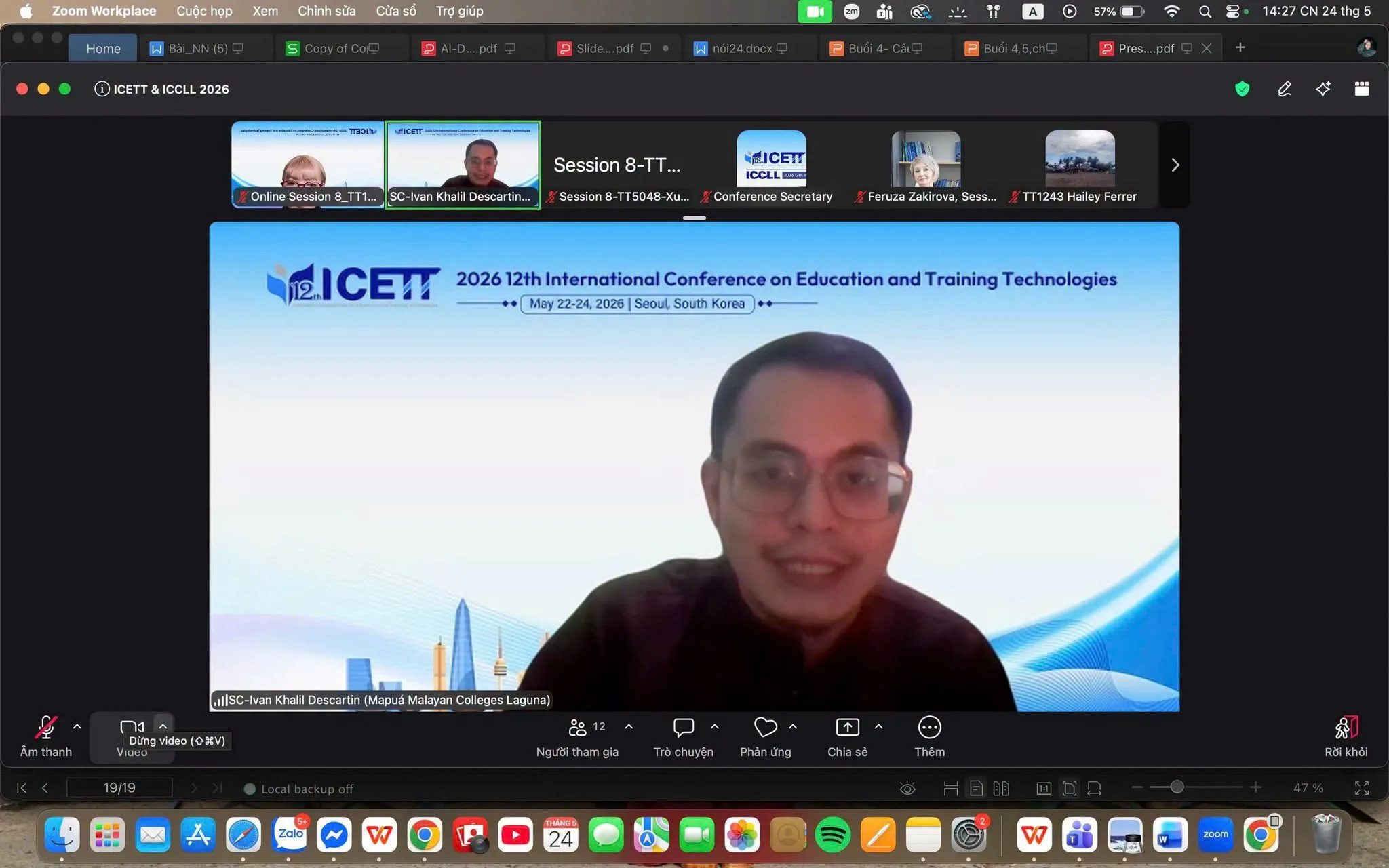The width and height of the screenshot is (1389, 868).
Task: Unmute microphone with Âm thanh button
Action: pos(45,736)
